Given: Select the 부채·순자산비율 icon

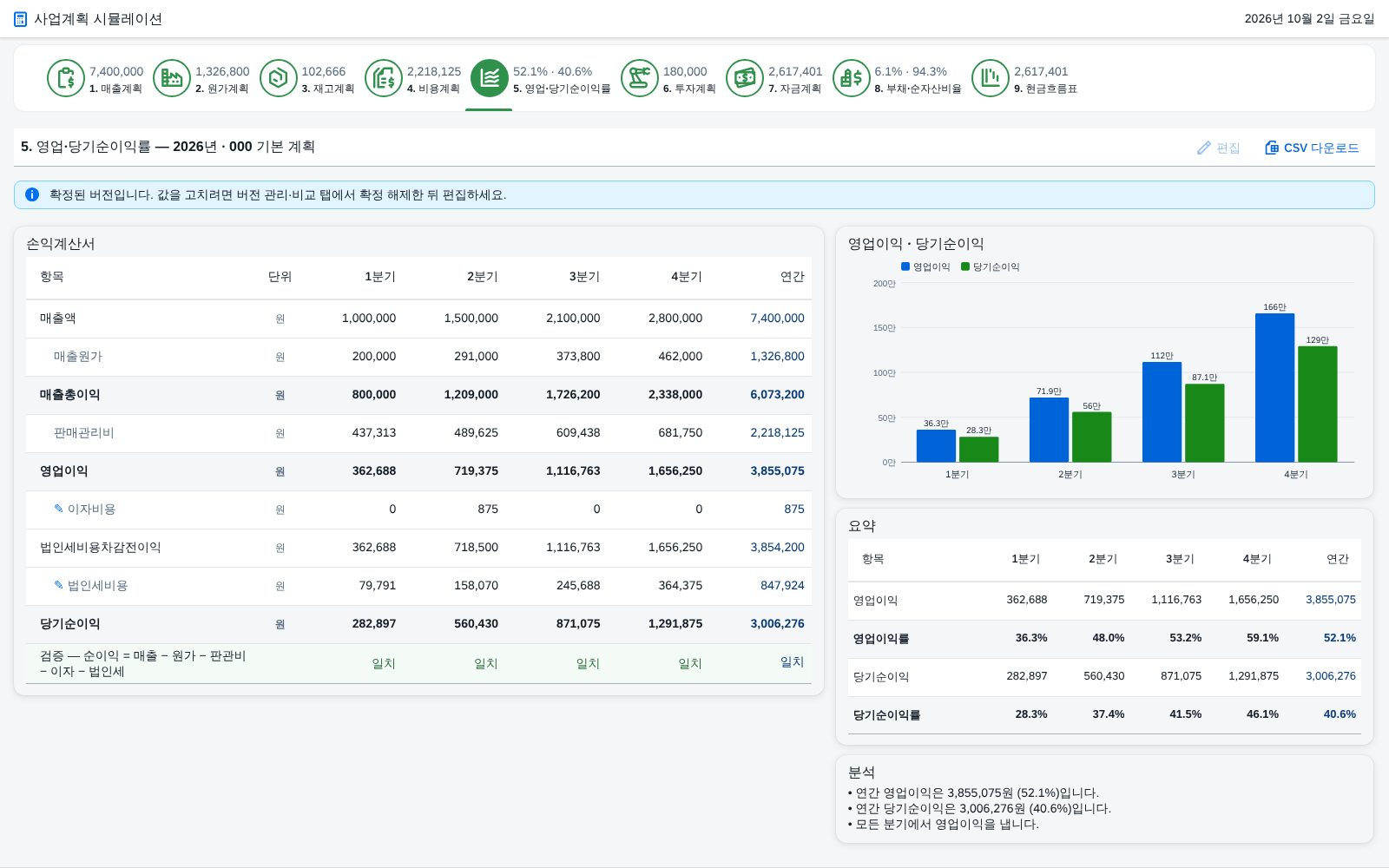Looking at the screenshot, I should coord(851,78).
